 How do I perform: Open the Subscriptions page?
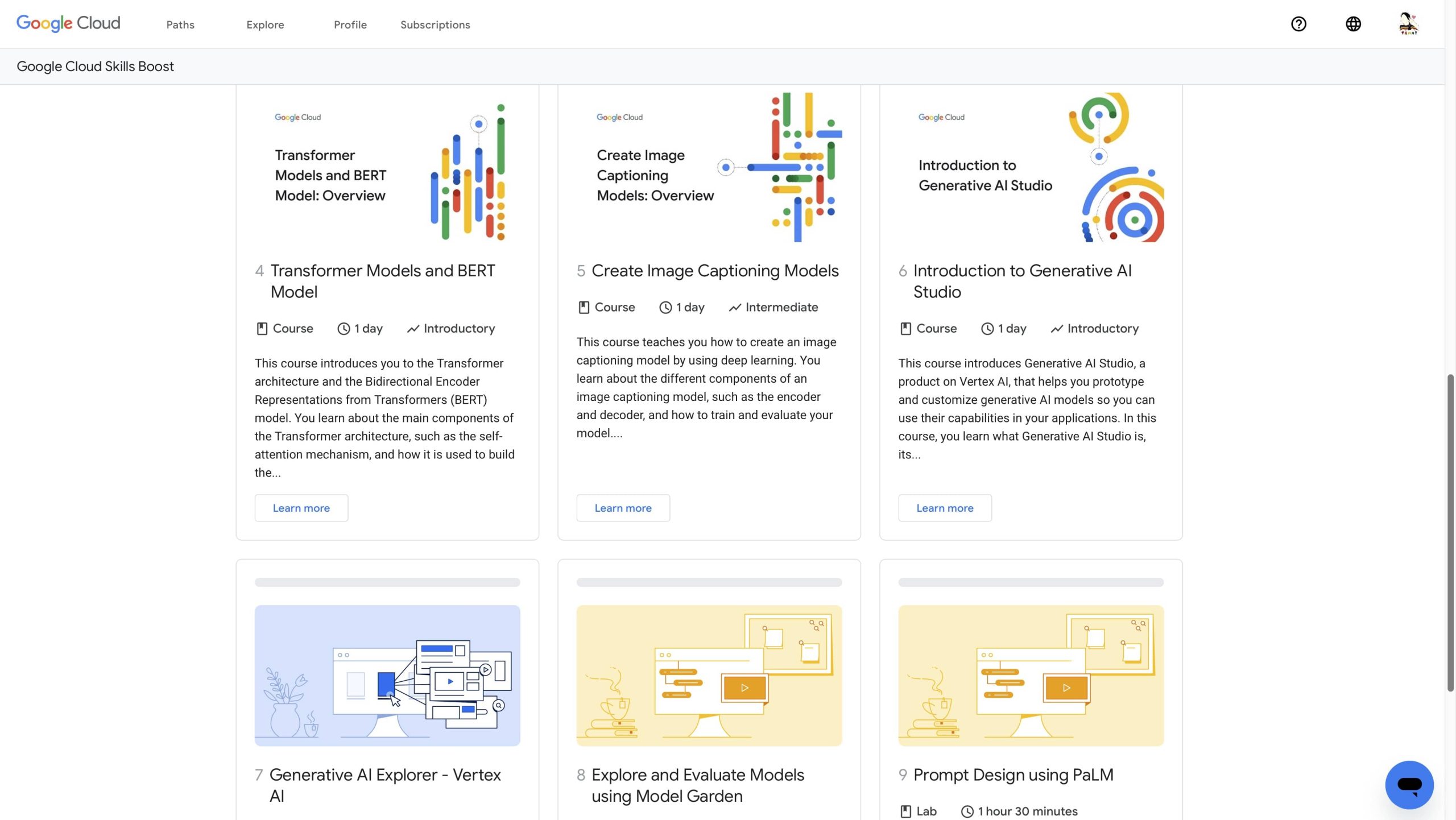(435, 25)
